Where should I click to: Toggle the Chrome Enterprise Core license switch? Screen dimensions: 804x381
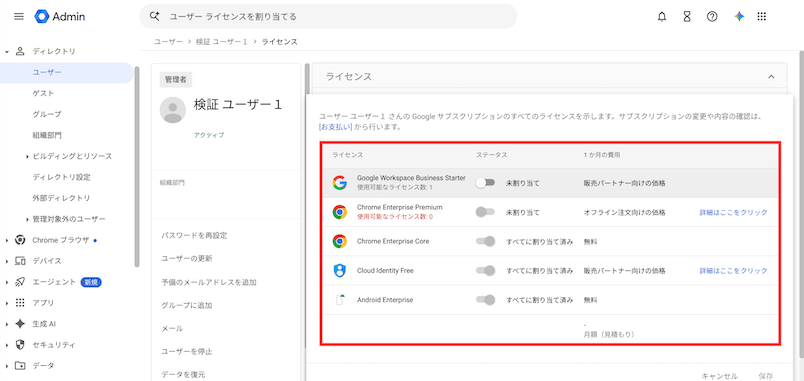tap(485, 241)
